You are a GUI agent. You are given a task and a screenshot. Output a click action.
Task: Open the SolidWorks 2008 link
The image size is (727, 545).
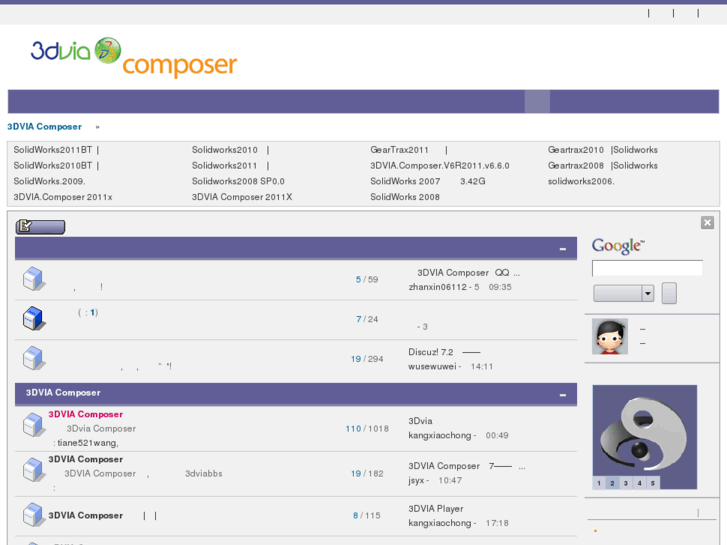(405, 197)
